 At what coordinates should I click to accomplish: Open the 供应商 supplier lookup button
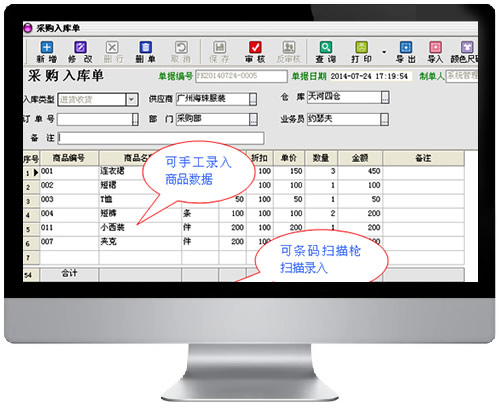click(x=253, y=99)
